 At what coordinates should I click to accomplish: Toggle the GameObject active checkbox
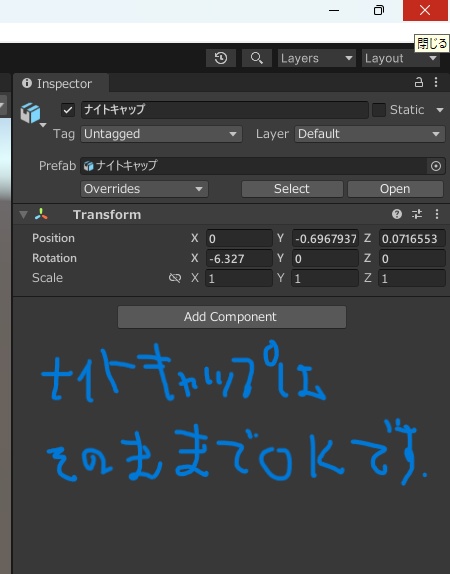68,110
